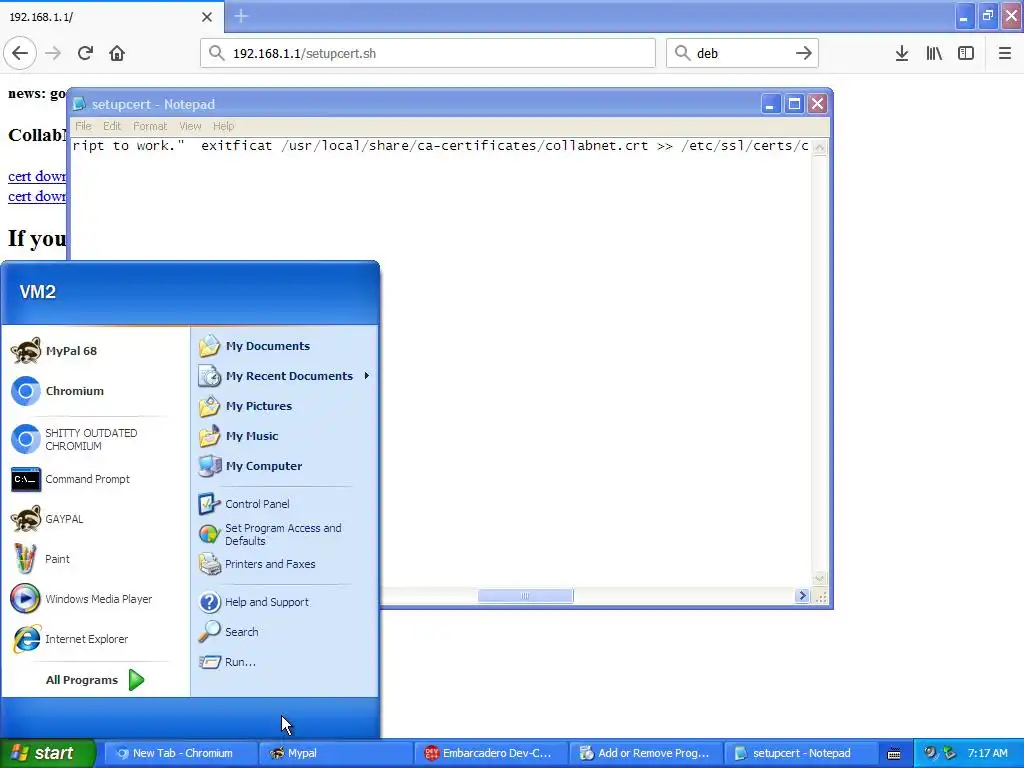Click the first cert download link
This screenshot has height=768, width=1024.
pos(37,176)
